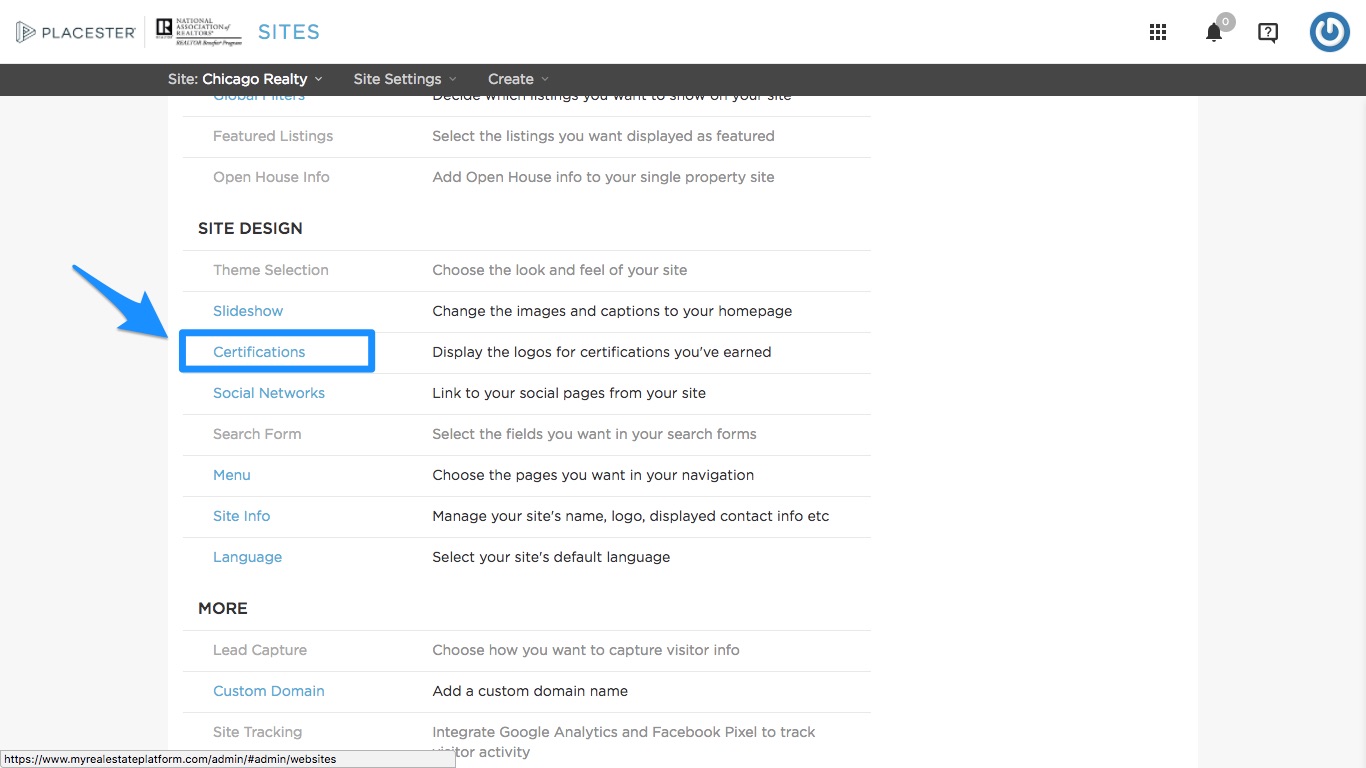This screenshot has height=768, width=1366.
Task: Click 'Link to your social pages from your site'
Action: point(569,393)
